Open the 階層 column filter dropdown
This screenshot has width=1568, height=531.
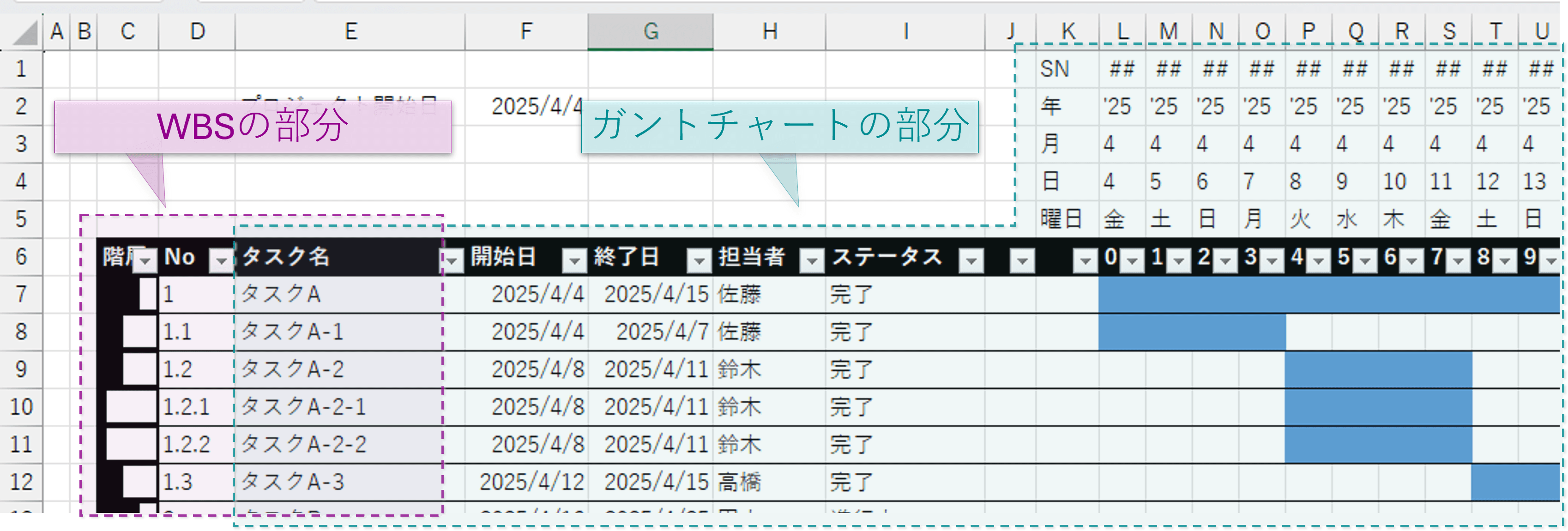[145, 261]
